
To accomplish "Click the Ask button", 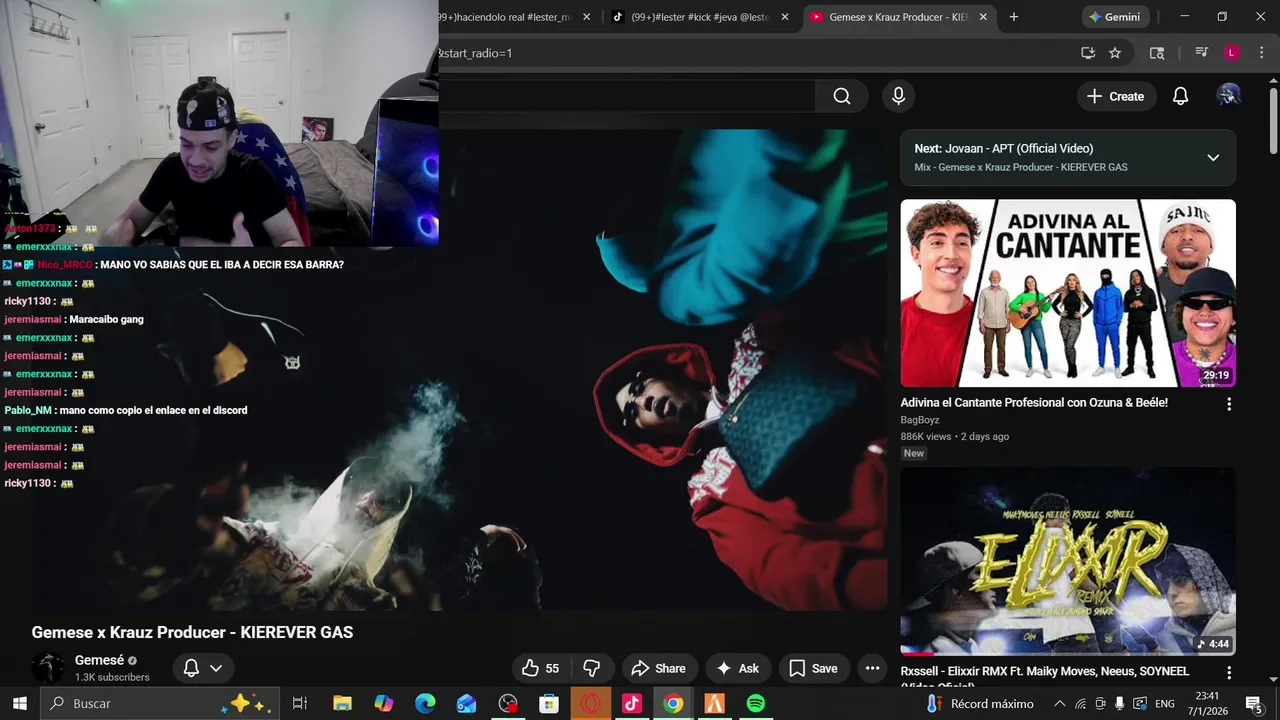I will tap(738, 668).
